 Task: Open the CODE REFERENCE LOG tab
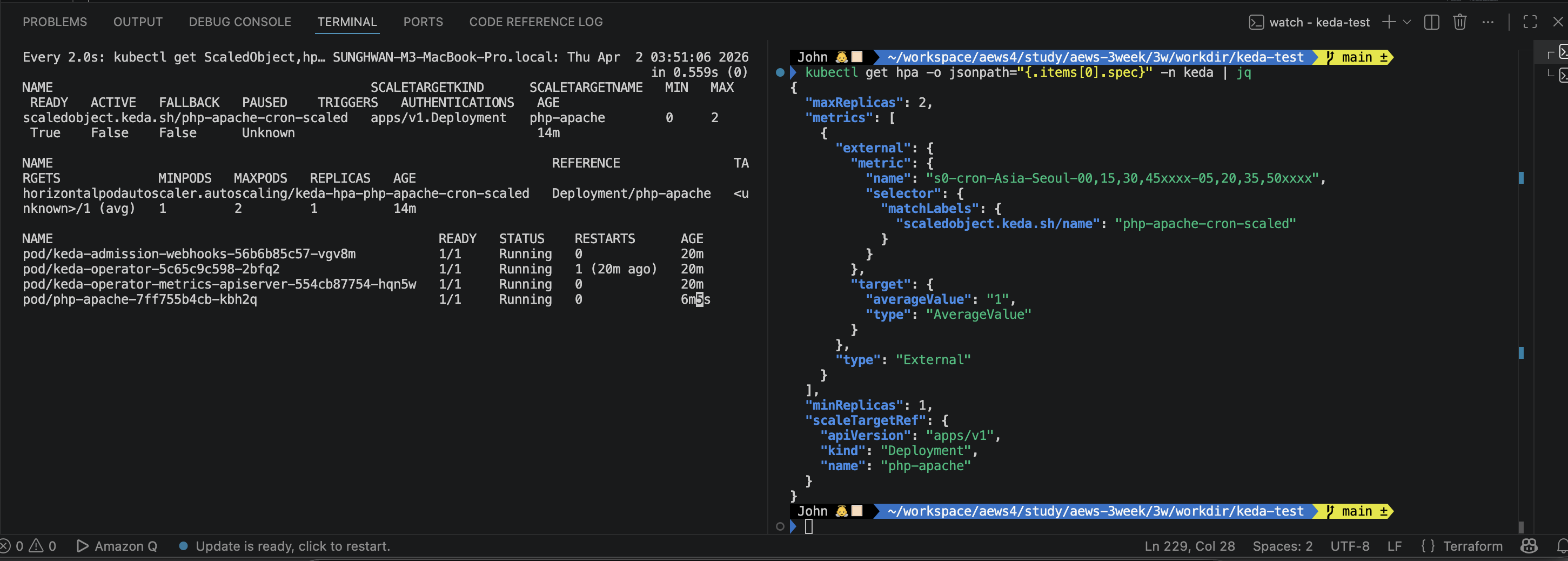535,22
